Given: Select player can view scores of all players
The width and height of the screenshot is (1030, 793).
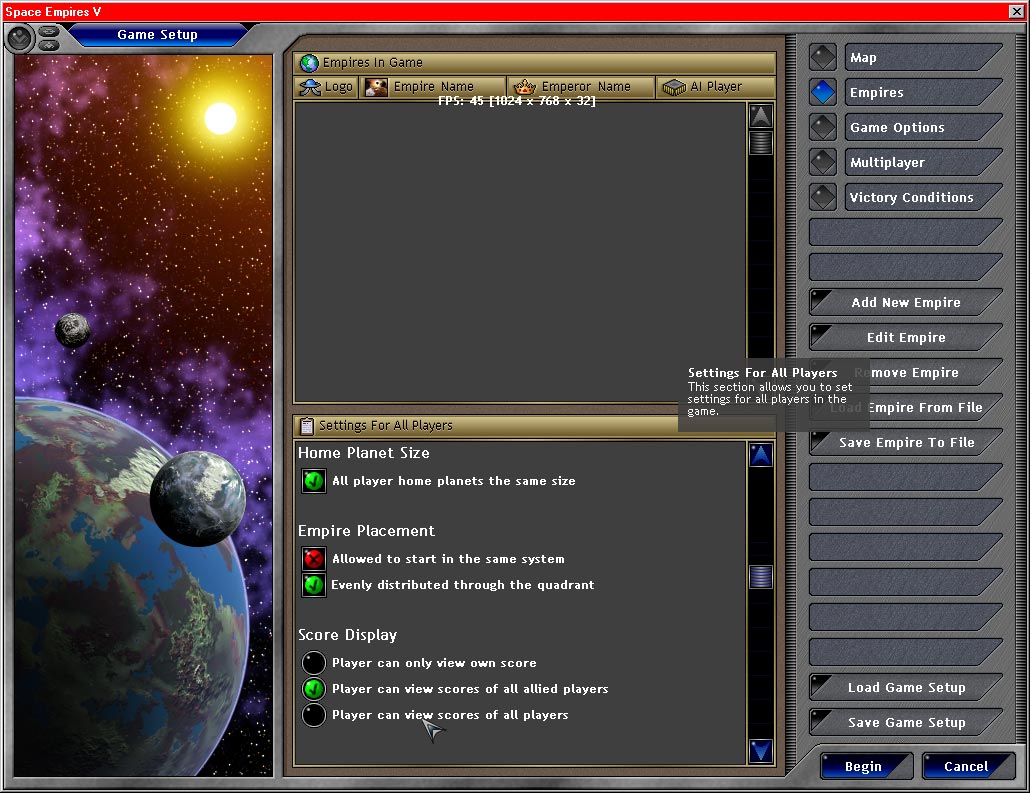Looking at the screenshot, I should 314,715.
